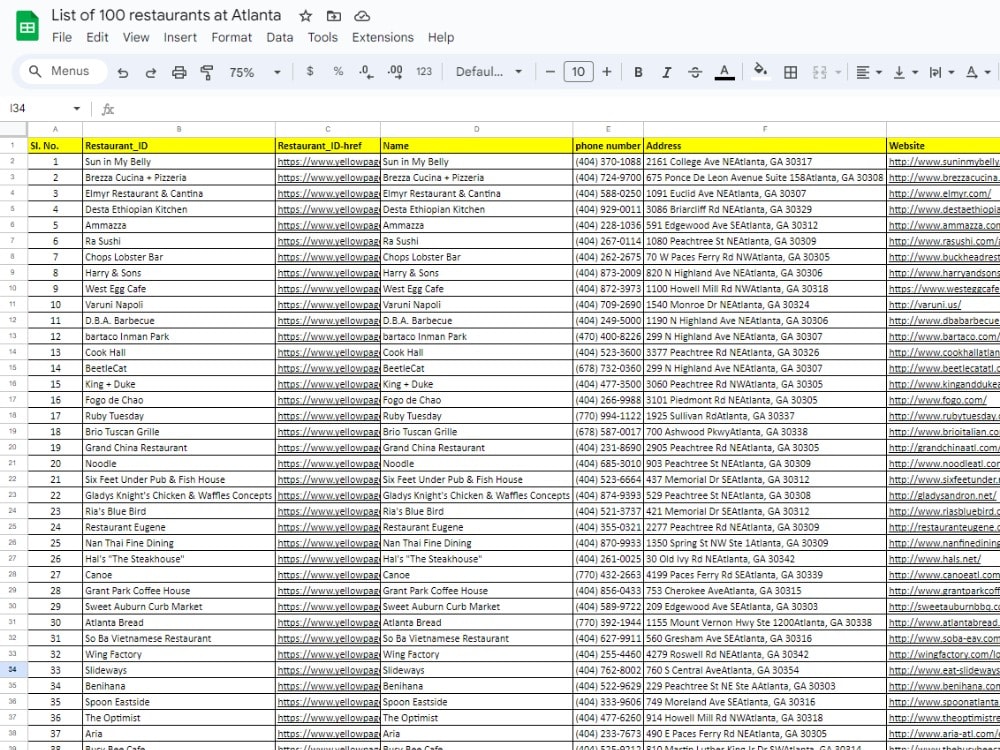This screenshot has width=1000, height=750.
Task: Open more number formats 123
Action: pyautogui.click(x=424, y=71)
